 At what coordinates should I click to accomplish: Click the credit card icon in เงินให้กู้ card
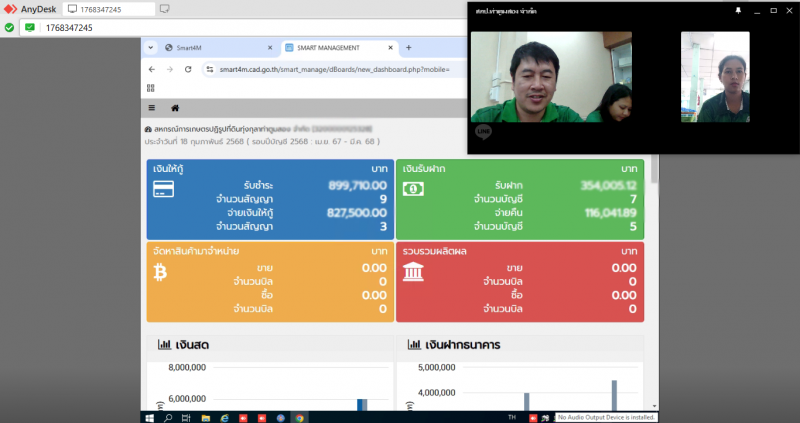163,189
